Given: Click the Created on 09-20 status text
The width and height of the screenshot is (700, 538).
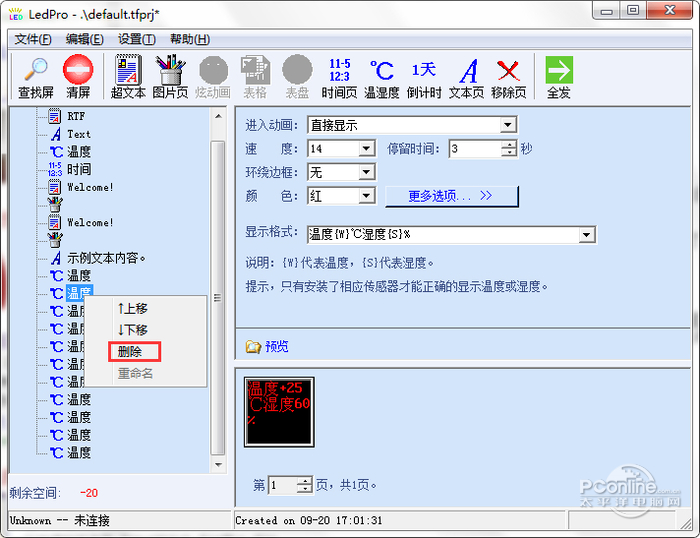Looking at the screenshot, I should point(309,521).
